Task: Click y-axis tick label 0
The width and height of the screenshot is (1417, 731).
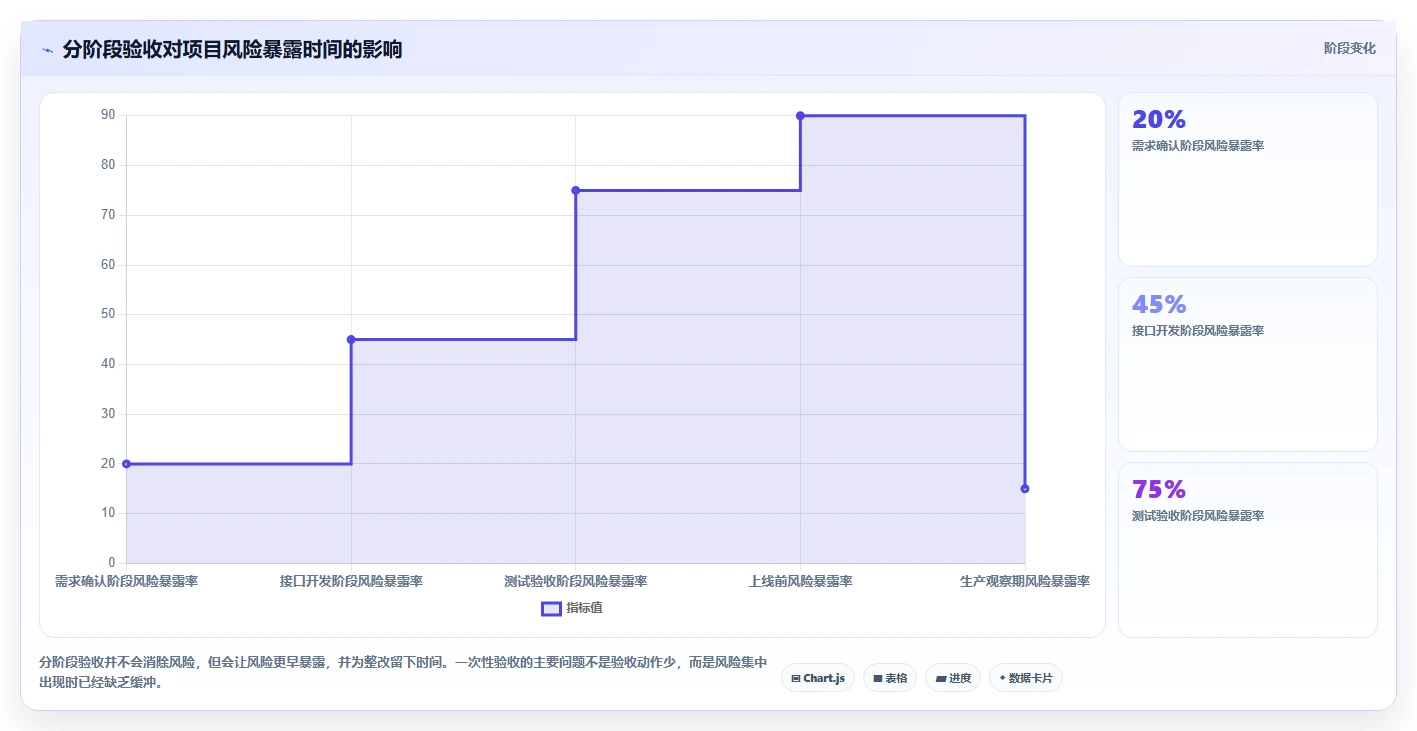Action: pyautogui.click(x=112, y=563)
